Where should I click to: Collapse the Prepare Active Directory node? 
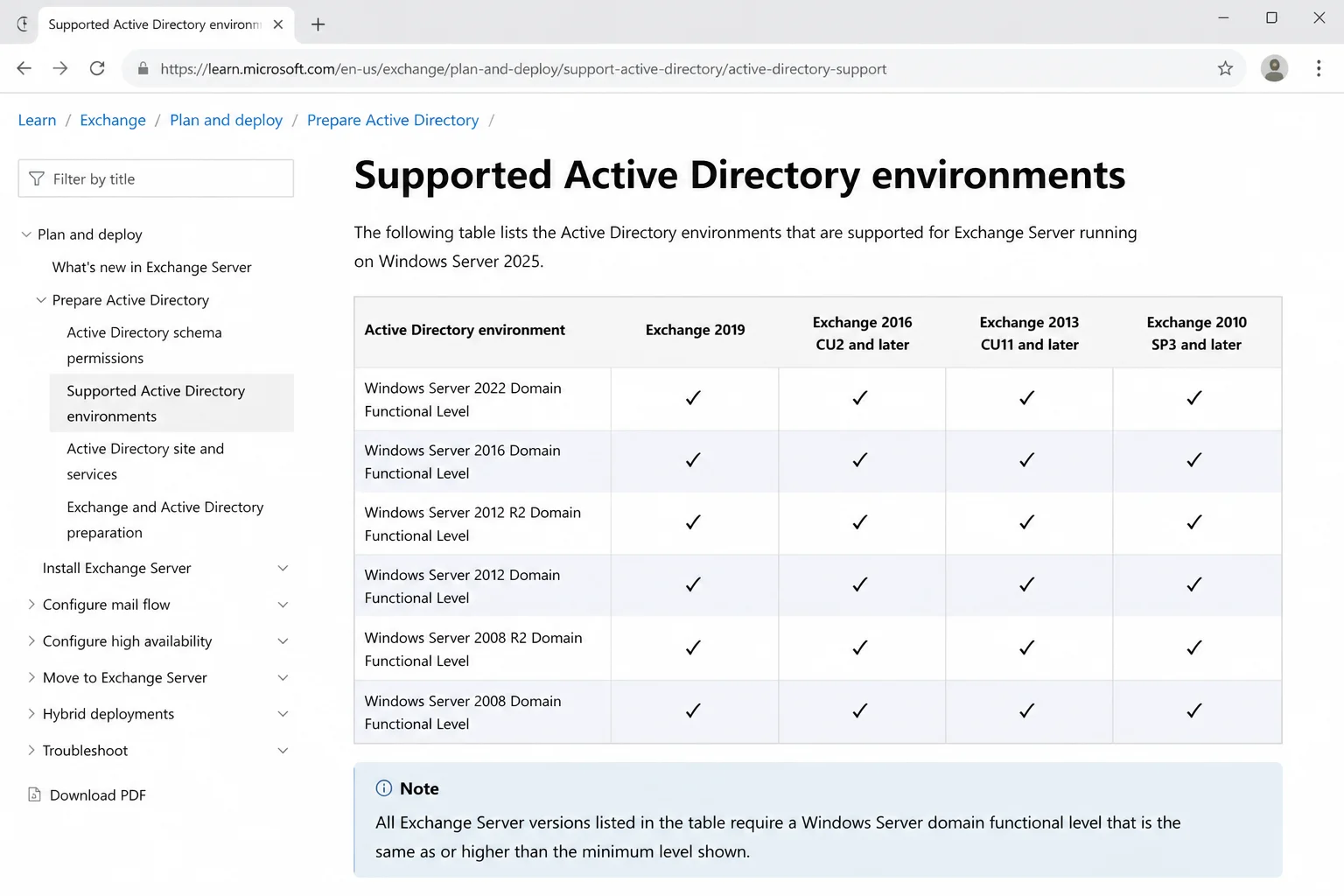41,300
